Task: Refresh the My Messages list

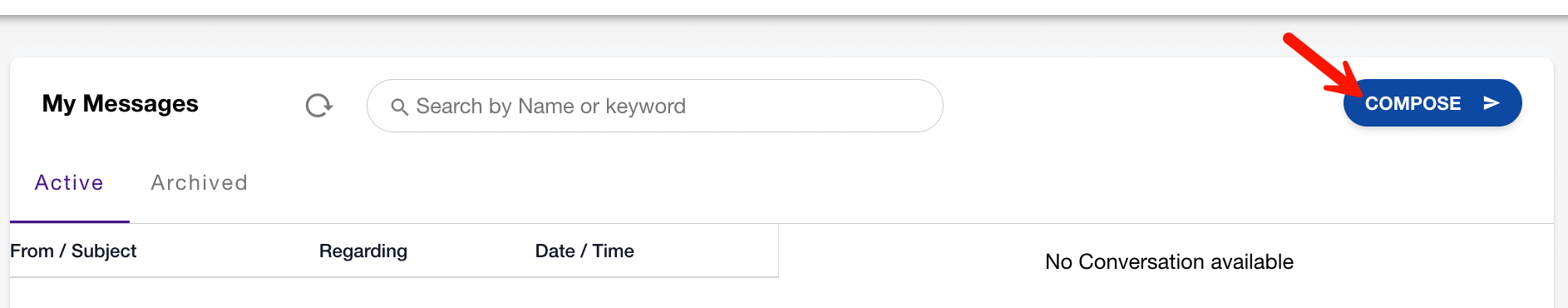Action: (319, 106)
